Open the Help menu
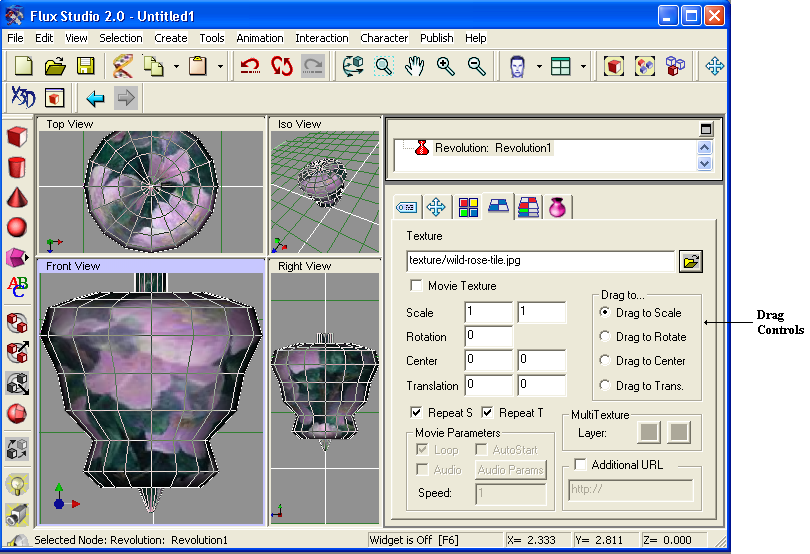The width and height of the screenshot is (810, 554). pos(475,38)
